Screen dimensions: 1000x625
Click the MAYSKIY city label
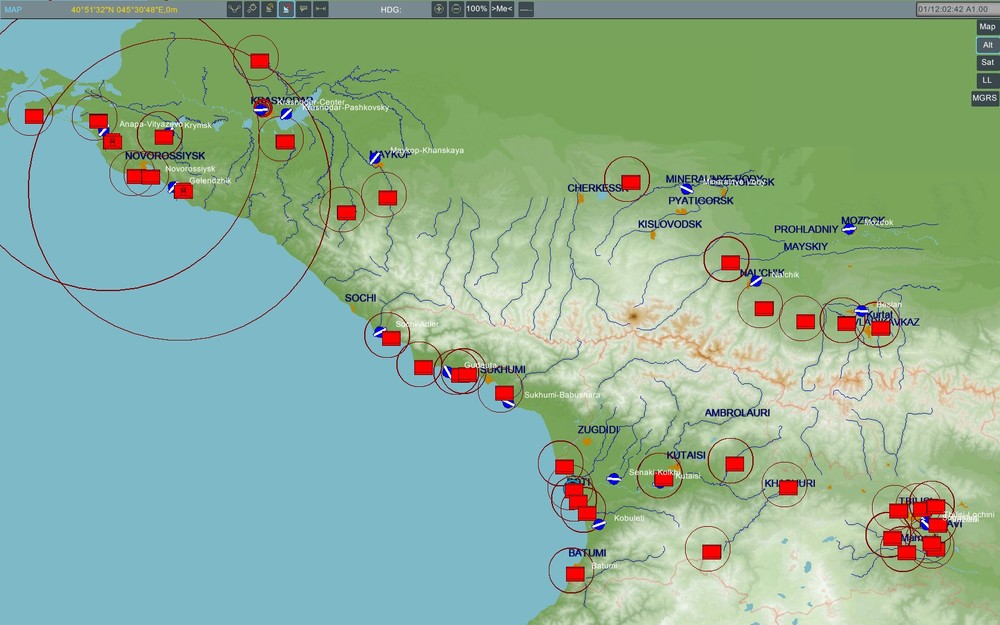pyautogui.click(x=805, y=246)
